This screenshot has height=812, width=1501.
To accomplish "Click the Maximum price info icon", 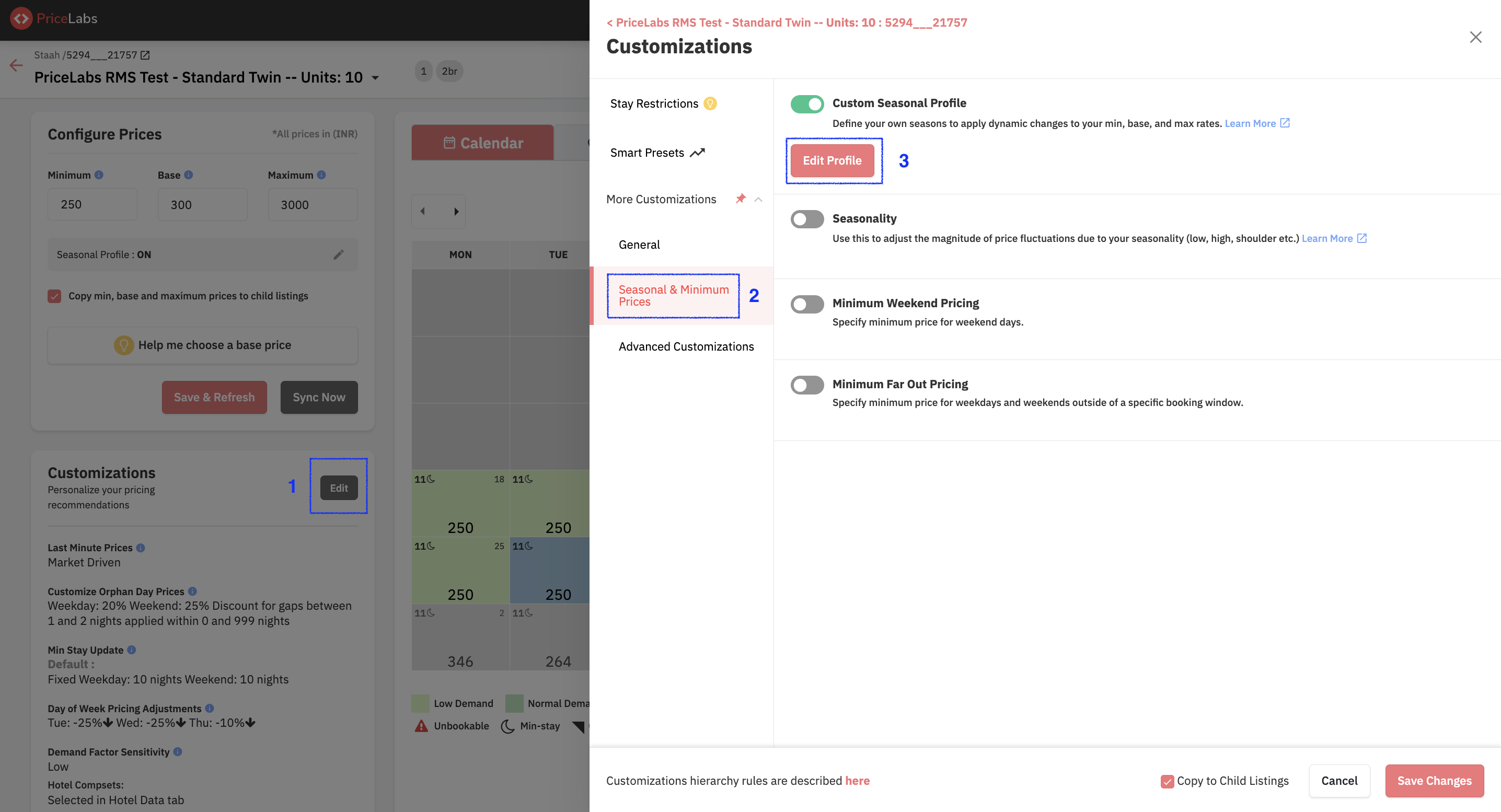I will (321, 175).
